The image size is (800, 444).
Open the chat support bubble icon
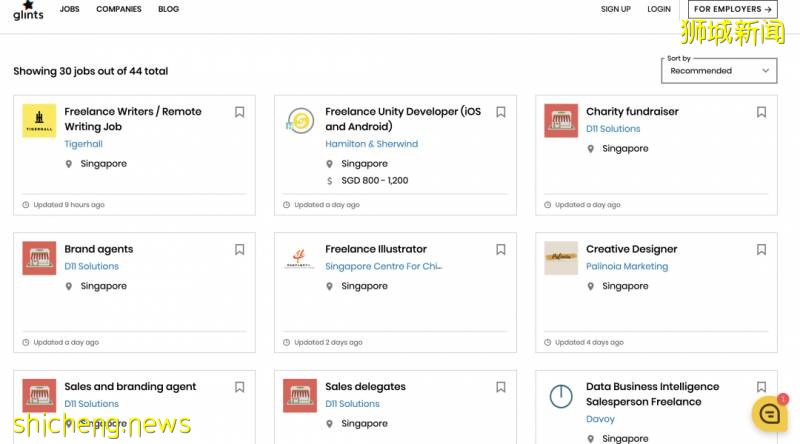pyautogui.click(x=769, y=412)
